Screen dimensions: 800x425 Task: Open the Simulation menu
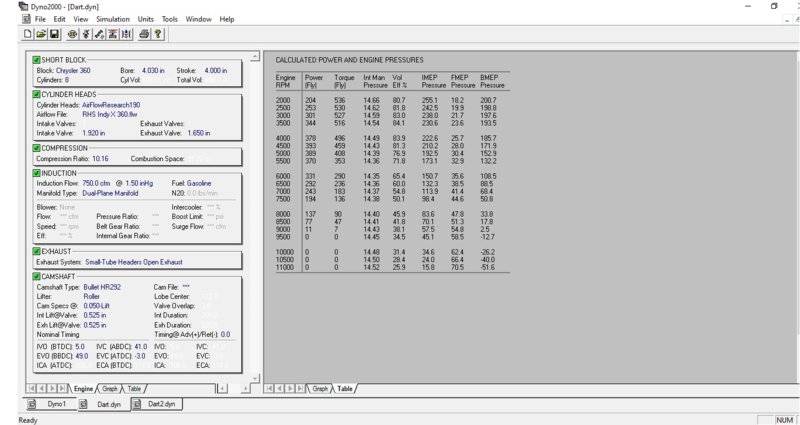pos(113,19)
